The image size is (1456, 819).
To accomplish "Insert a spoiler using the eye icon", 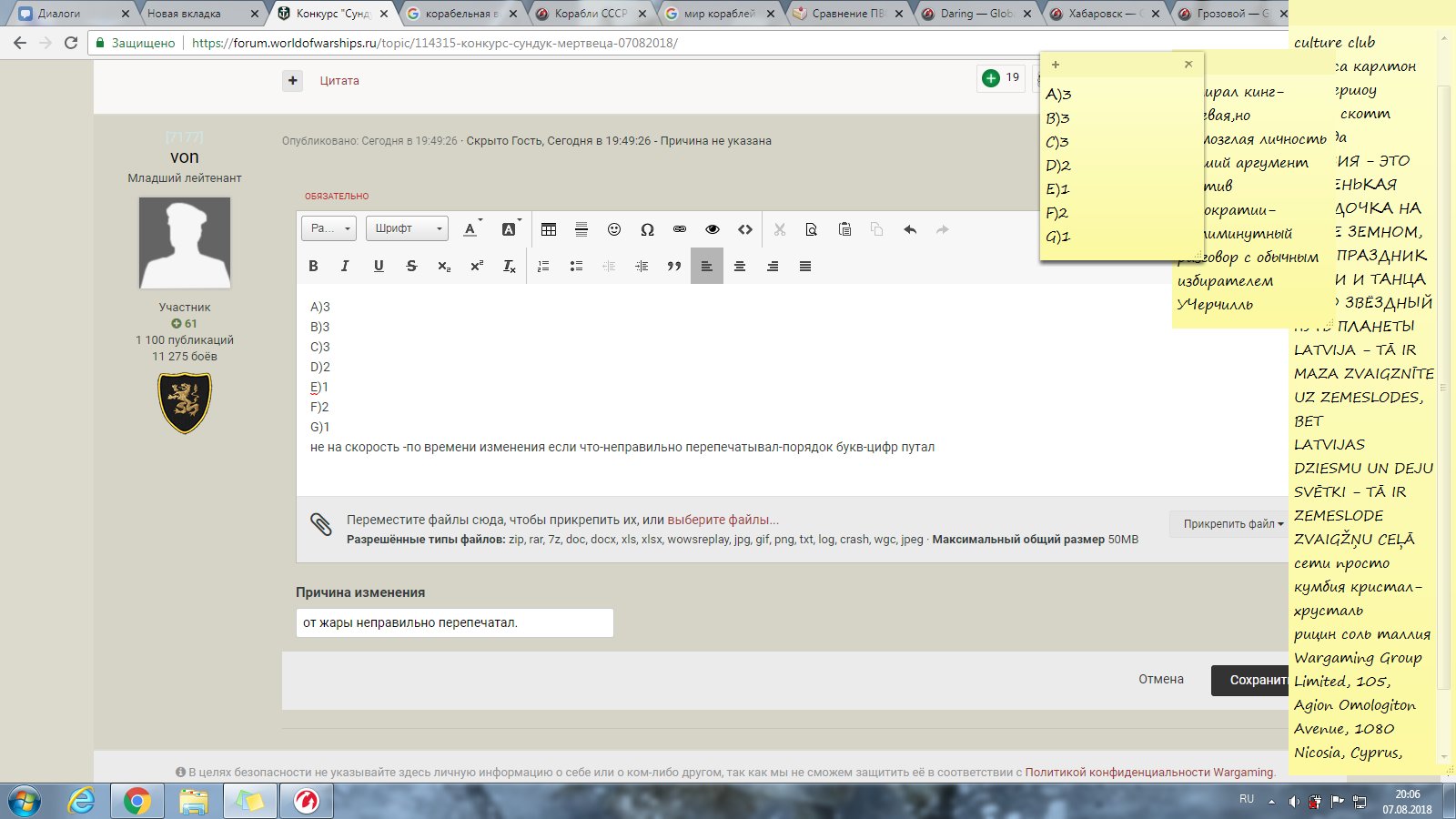I will (713, 229).
